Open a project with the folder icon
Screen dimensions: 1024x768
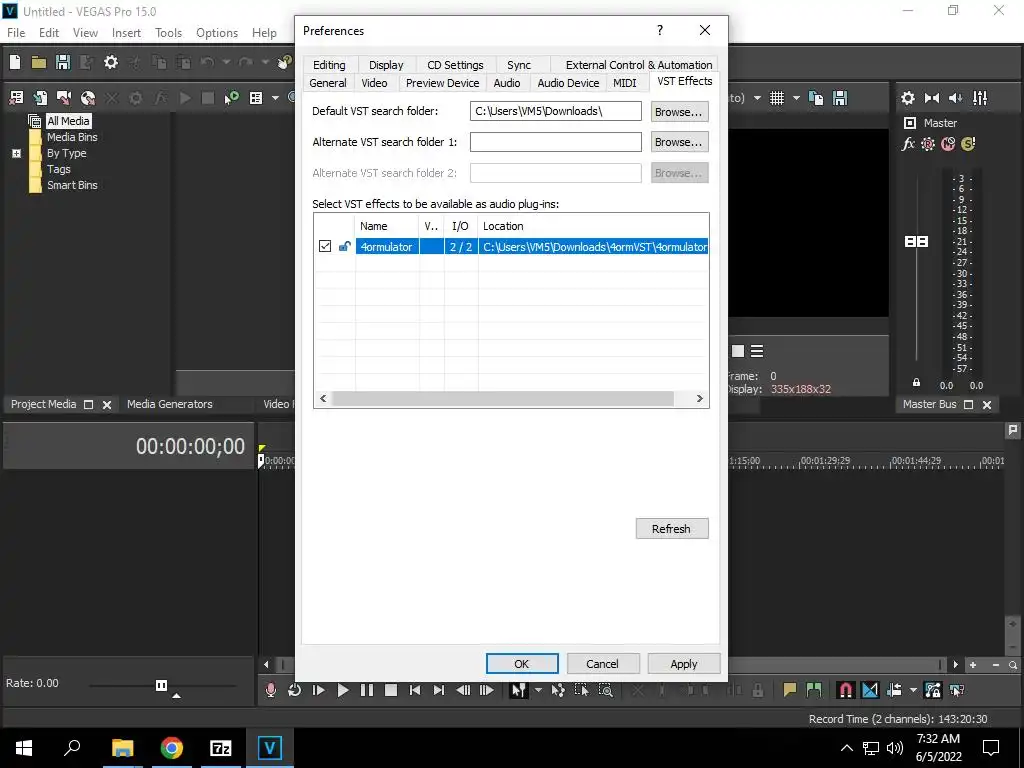coord(39,62)
